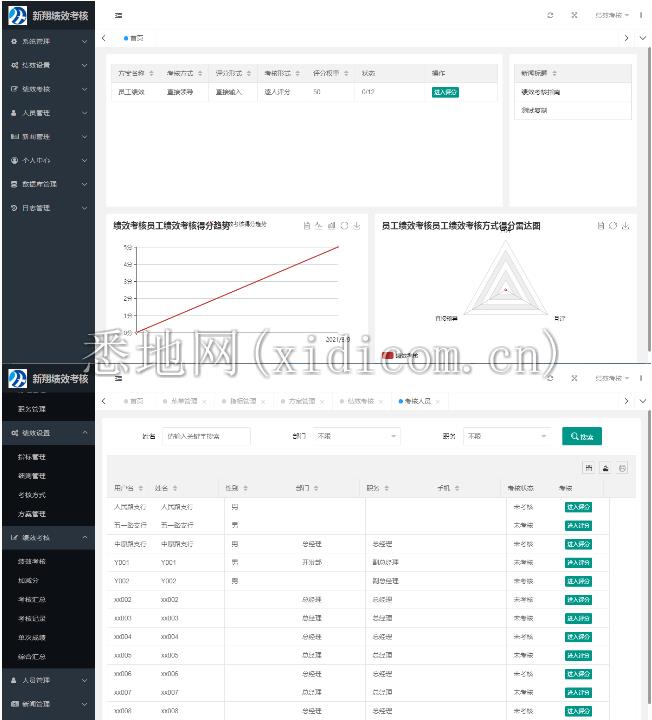This screenshot has height=720, width=652.
Task: Sort by 用户名 column sort arrows
Action: coord(141,488)
